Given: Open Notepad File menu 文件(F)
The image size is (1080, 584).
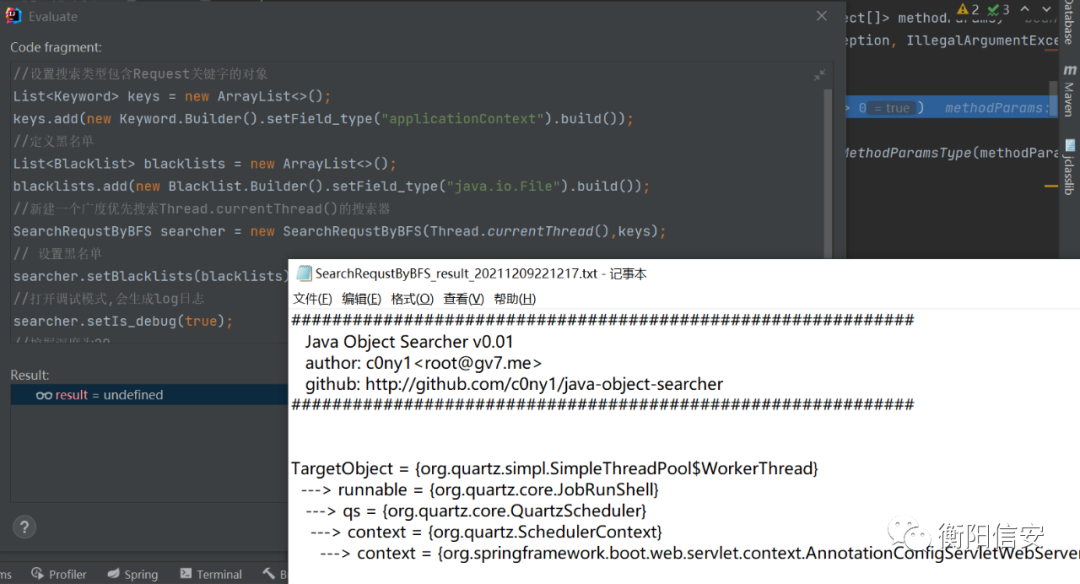Looking at the screenshot, I should [312, 299].
